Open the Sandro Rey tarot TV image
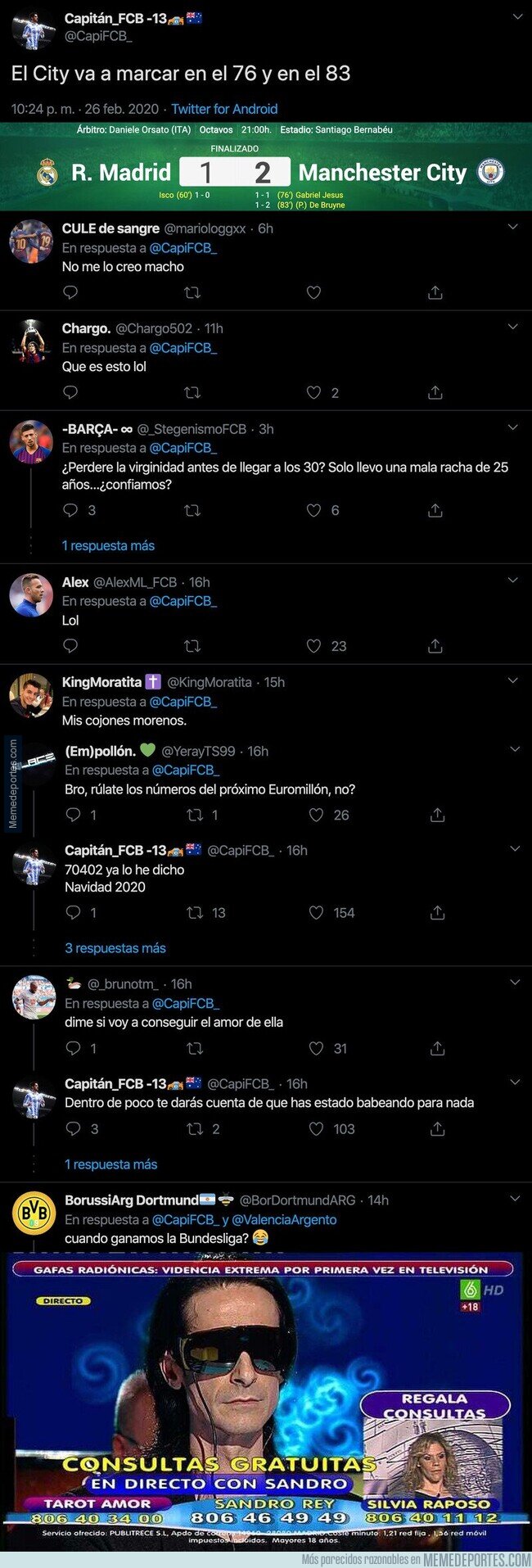 (266, 1397)
